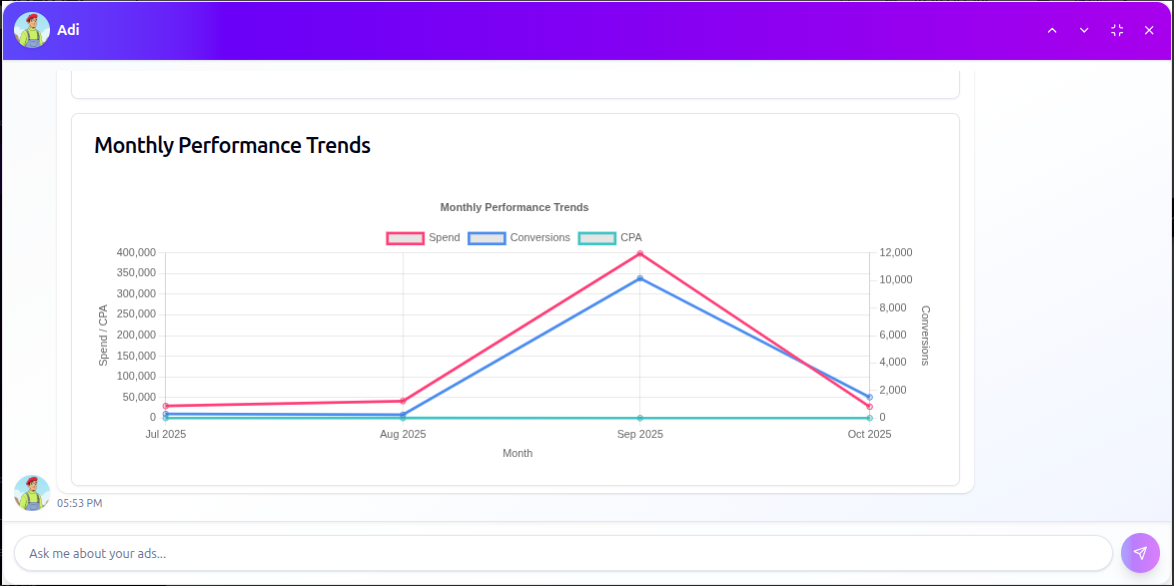1174x586 pixels.
Task: Click the Adi avatar in the header
Action: 31,30
